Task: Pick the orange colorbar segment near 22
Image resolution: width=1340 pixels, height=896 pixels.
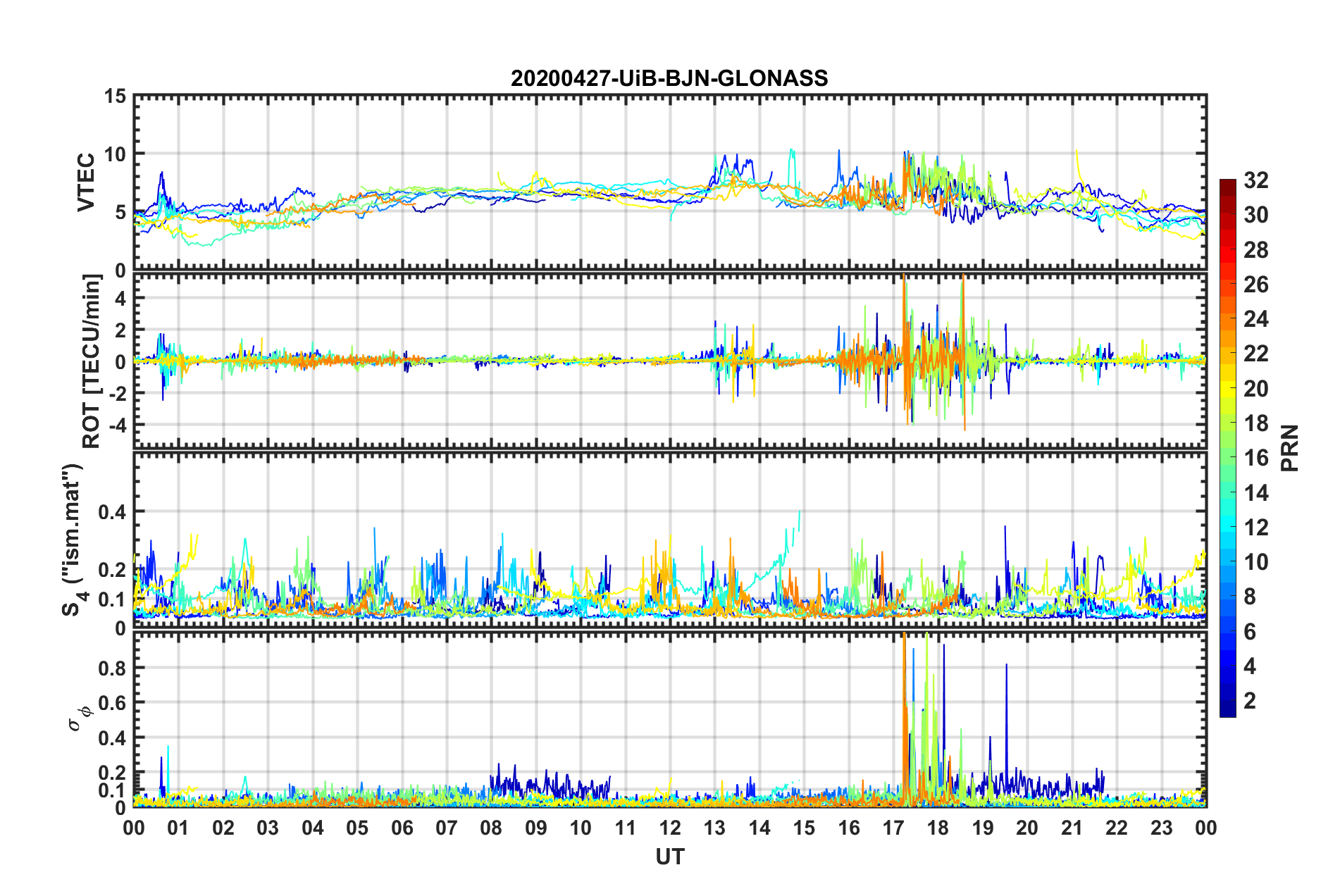Action: (1228, 354)
